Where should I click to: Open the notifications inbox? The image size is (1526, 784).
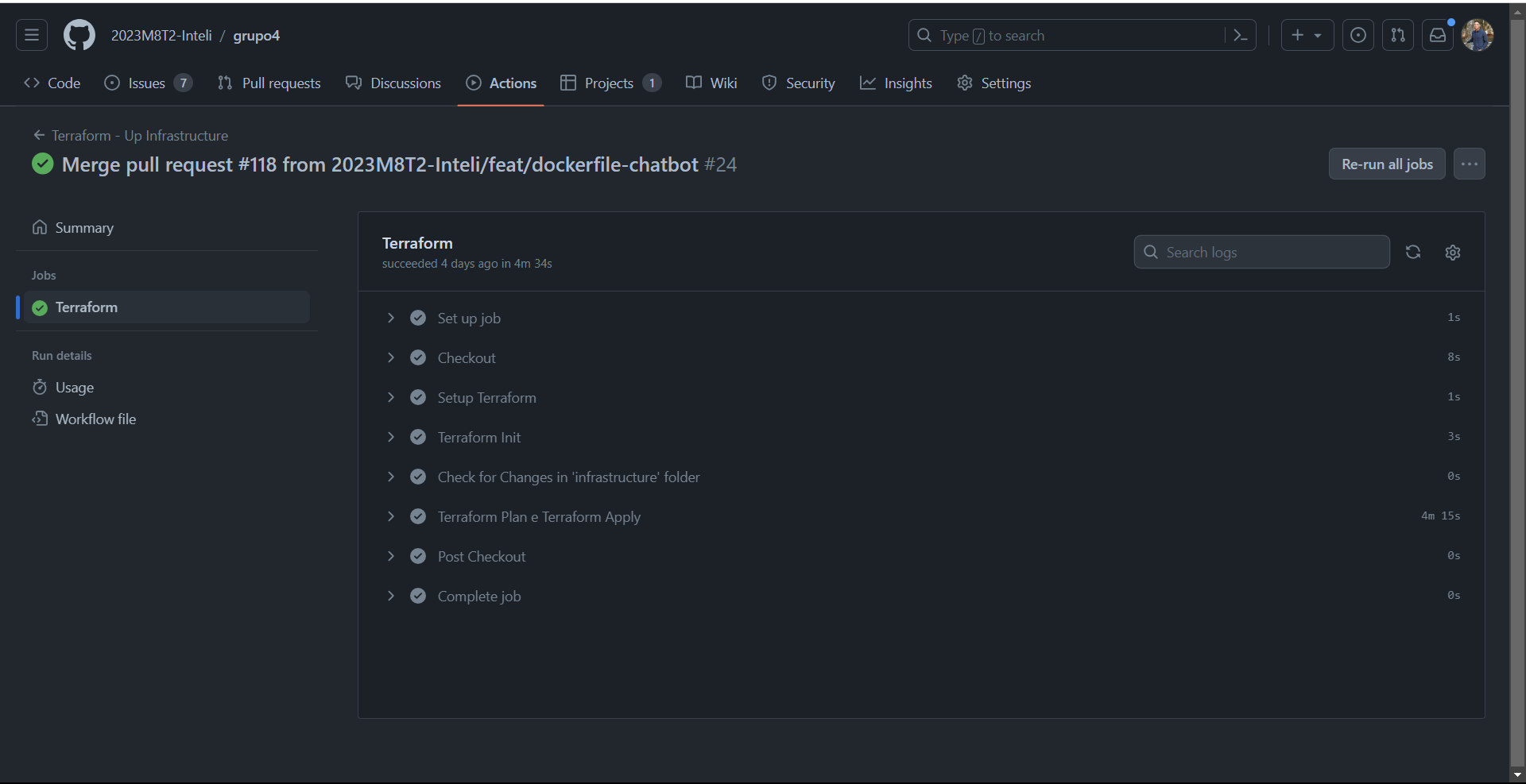(1438, 35)
